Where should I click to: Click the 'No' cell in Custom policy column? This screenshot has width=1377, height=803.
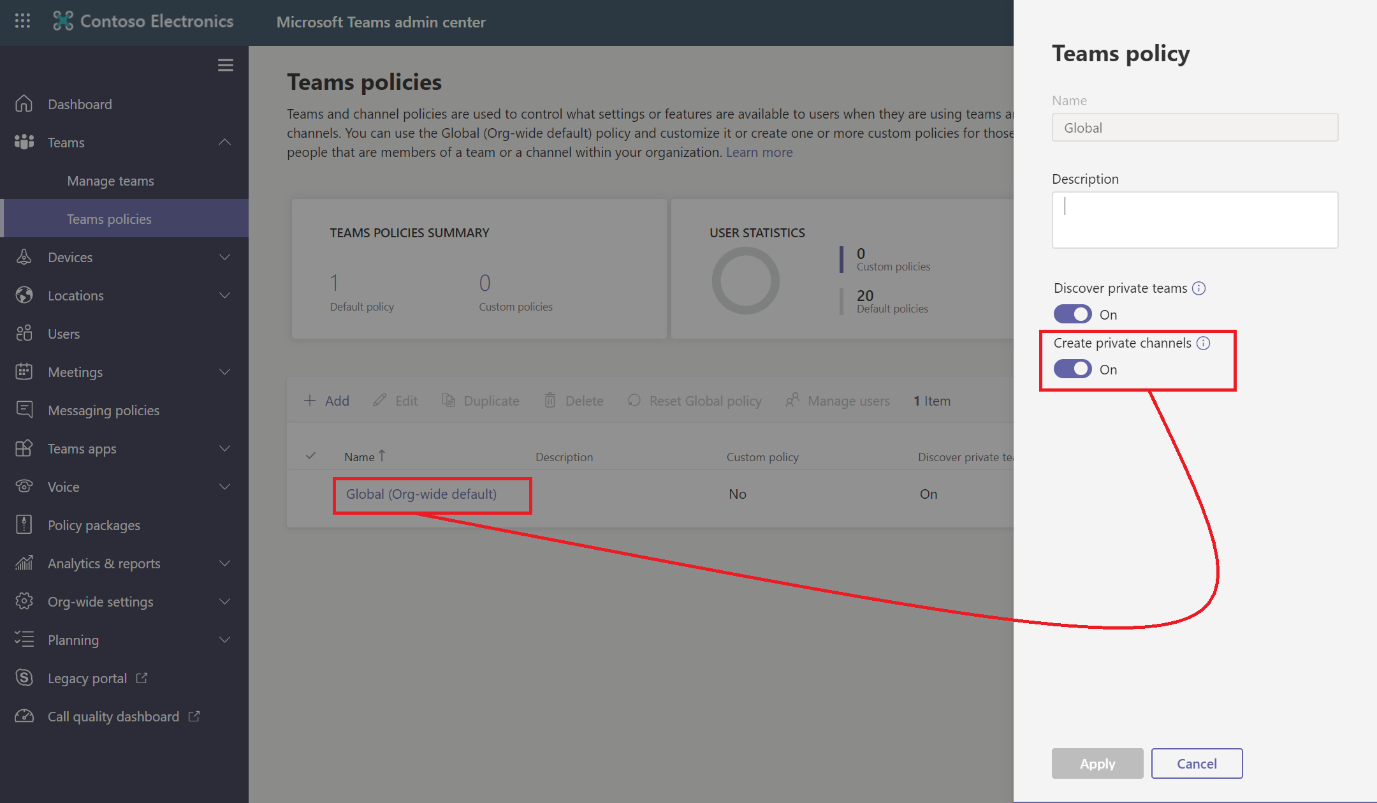point(738,494)
